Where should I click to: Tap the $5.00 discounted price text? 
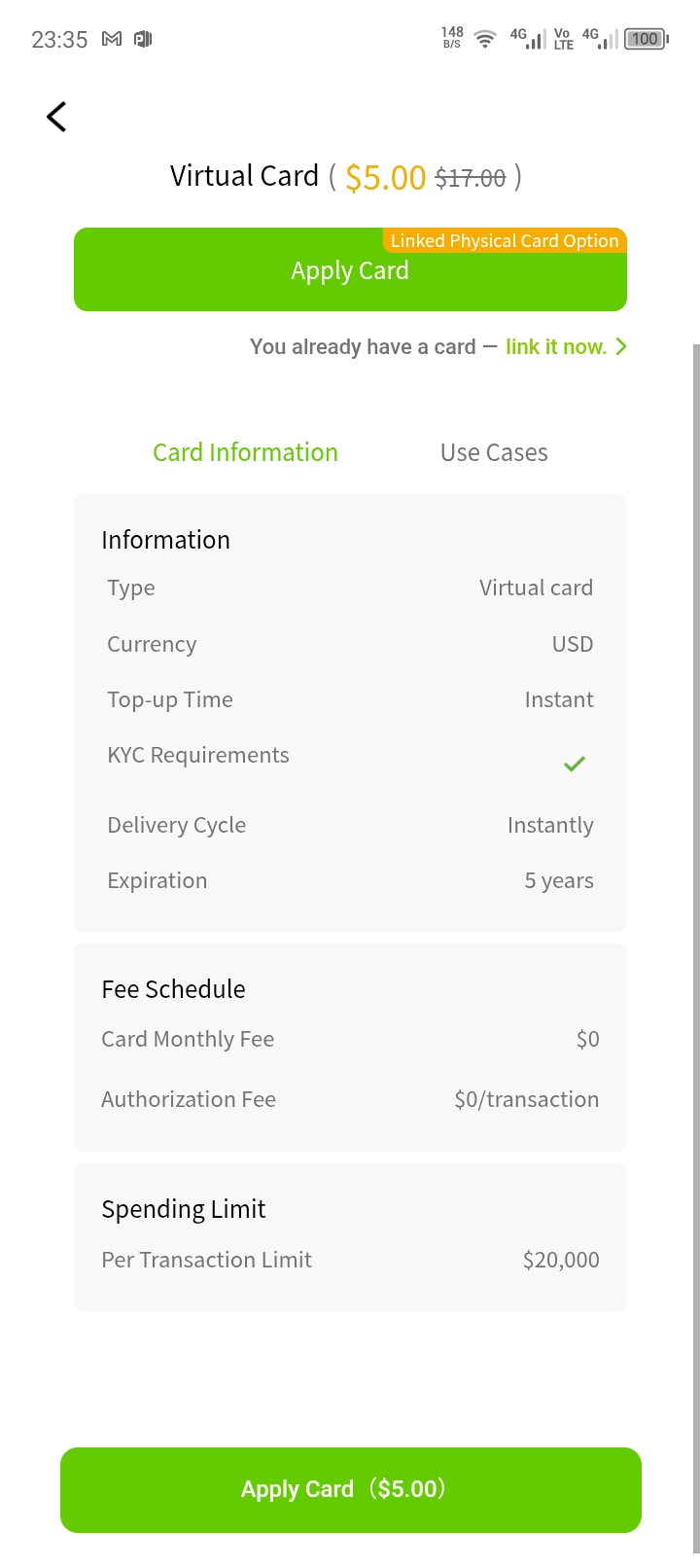point(385,177)
